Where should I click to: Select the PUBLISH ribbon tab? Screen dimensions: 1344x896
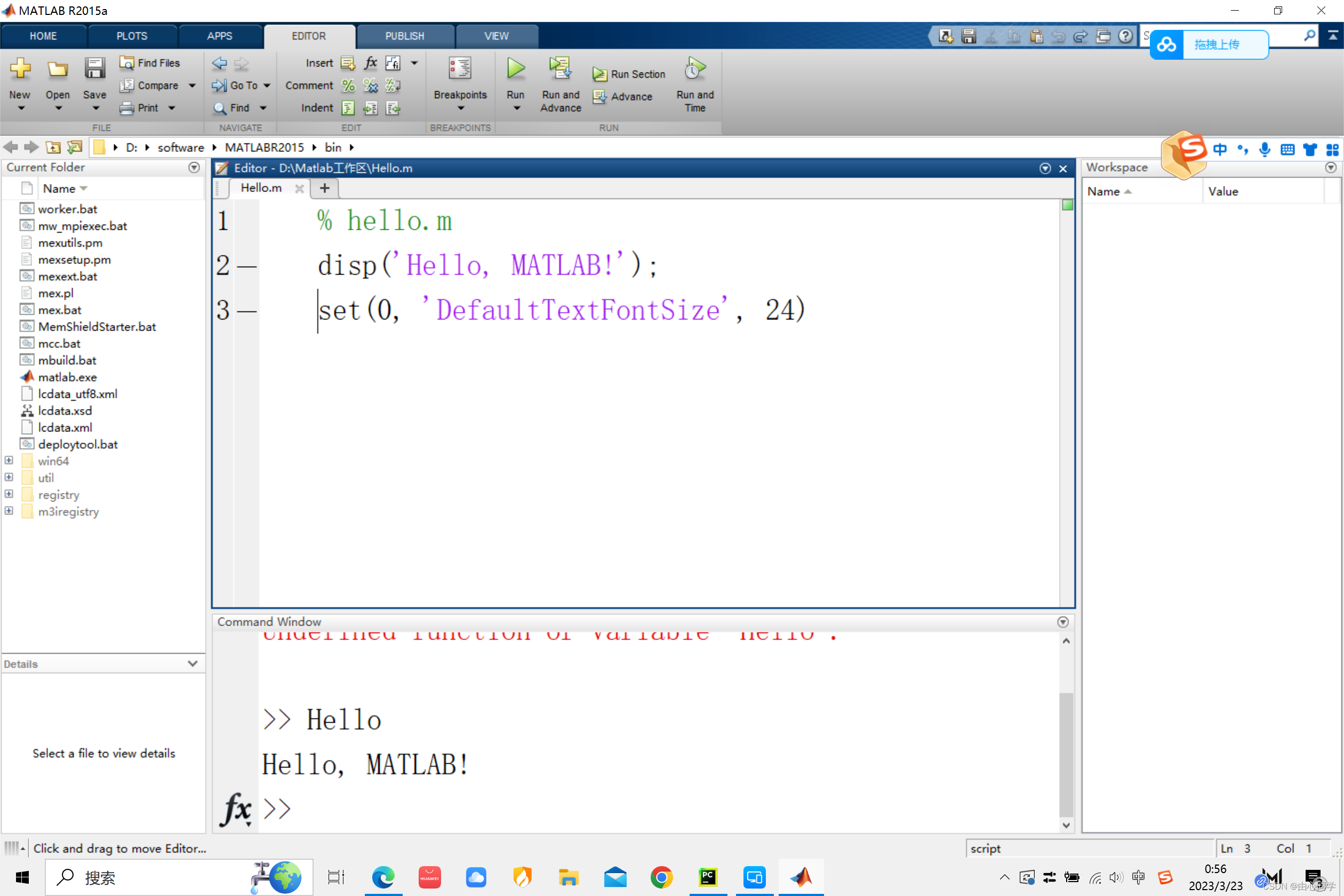(x=403, y=36)
